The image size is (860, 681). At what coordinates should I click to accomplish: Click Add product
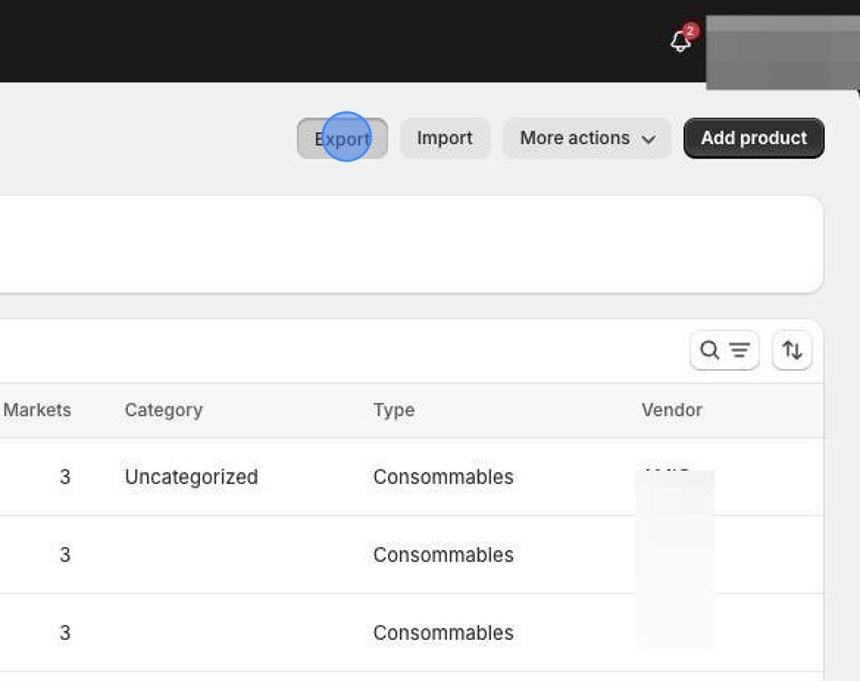[754, 138]
